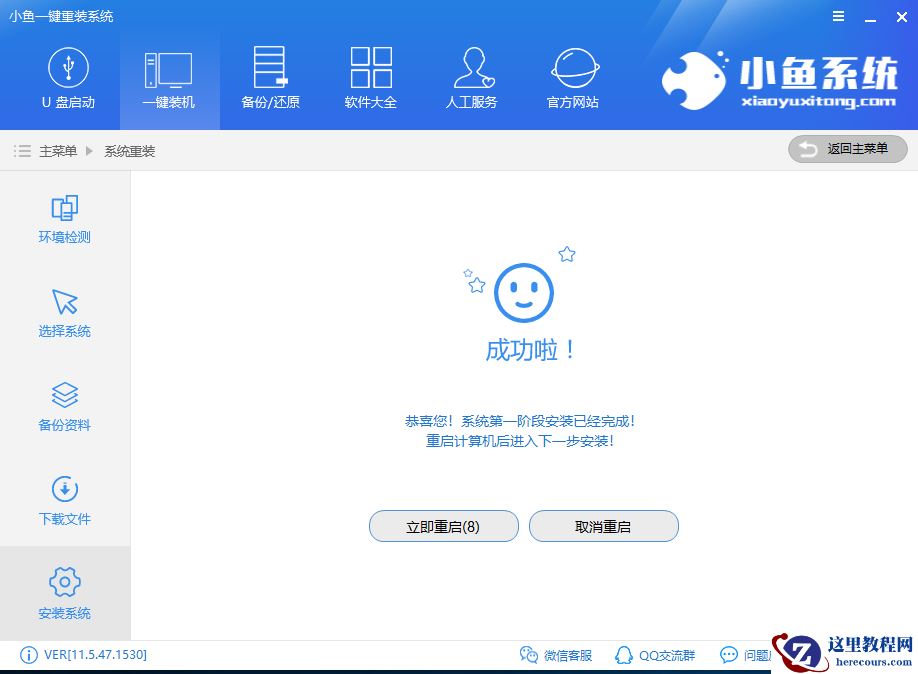Screen dimensions: 918x674
Task: Open the hamburger menu at top right
Action: coord(838,16)
